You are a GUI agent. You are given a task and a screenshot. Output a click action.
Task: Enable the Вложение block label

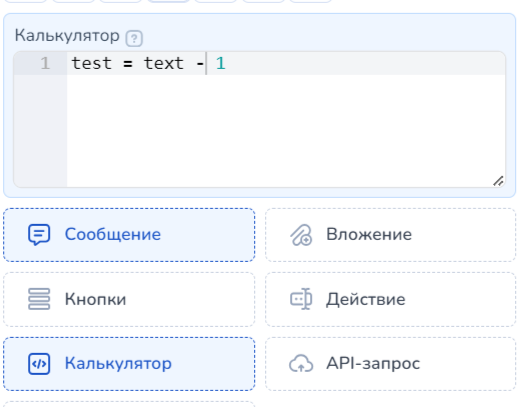369,234
